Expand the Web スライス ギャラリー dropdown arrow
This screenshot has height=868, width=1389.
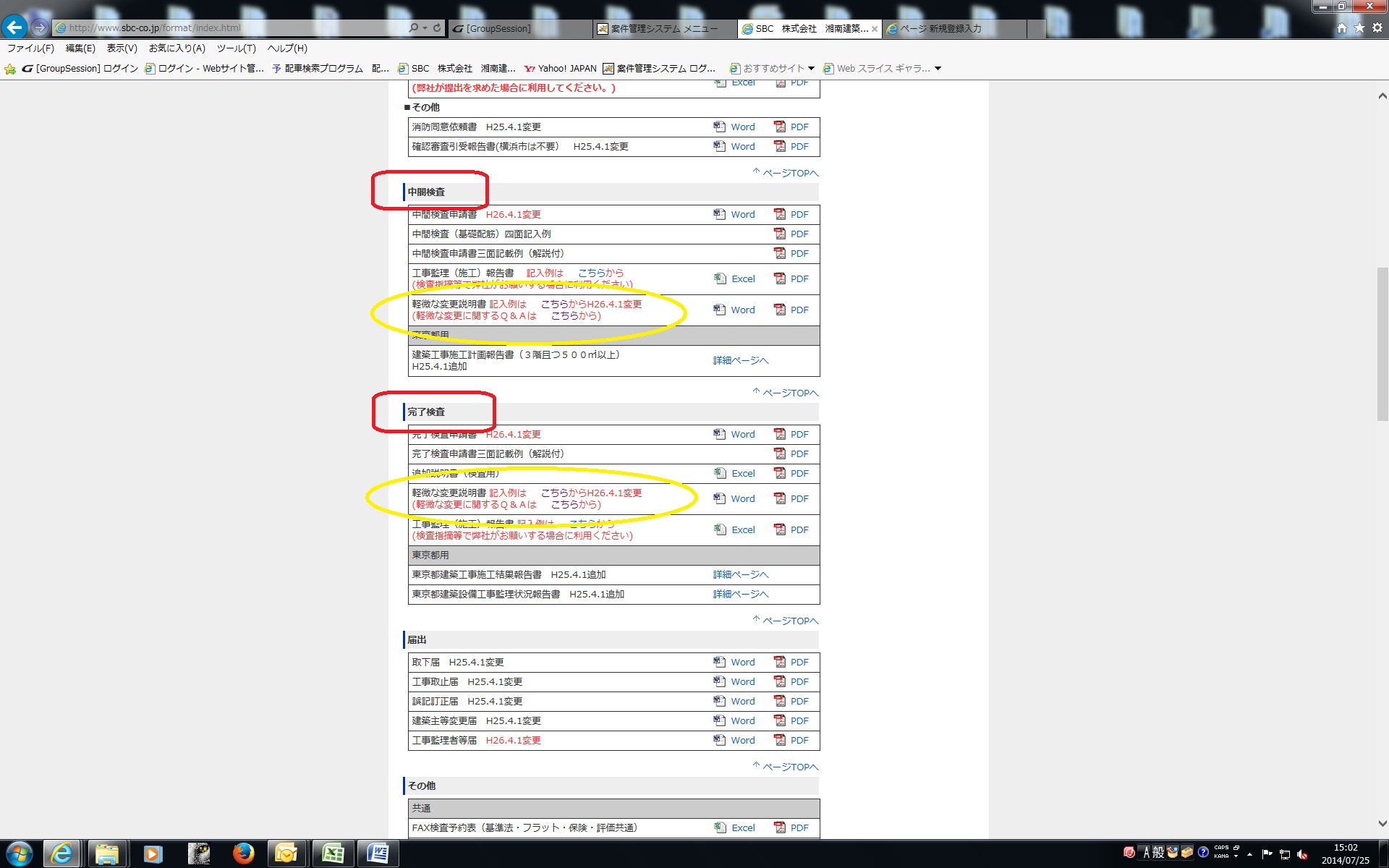pos(938,69)
